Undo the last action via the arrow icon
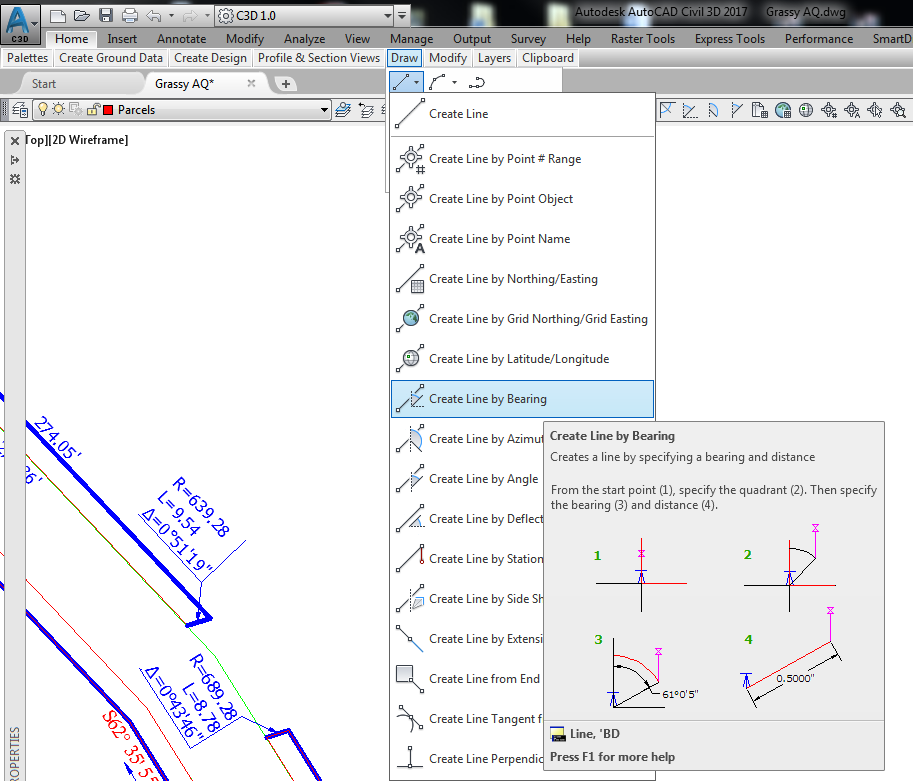This screenshot has width=913, height=781. [x=152, y=13]
